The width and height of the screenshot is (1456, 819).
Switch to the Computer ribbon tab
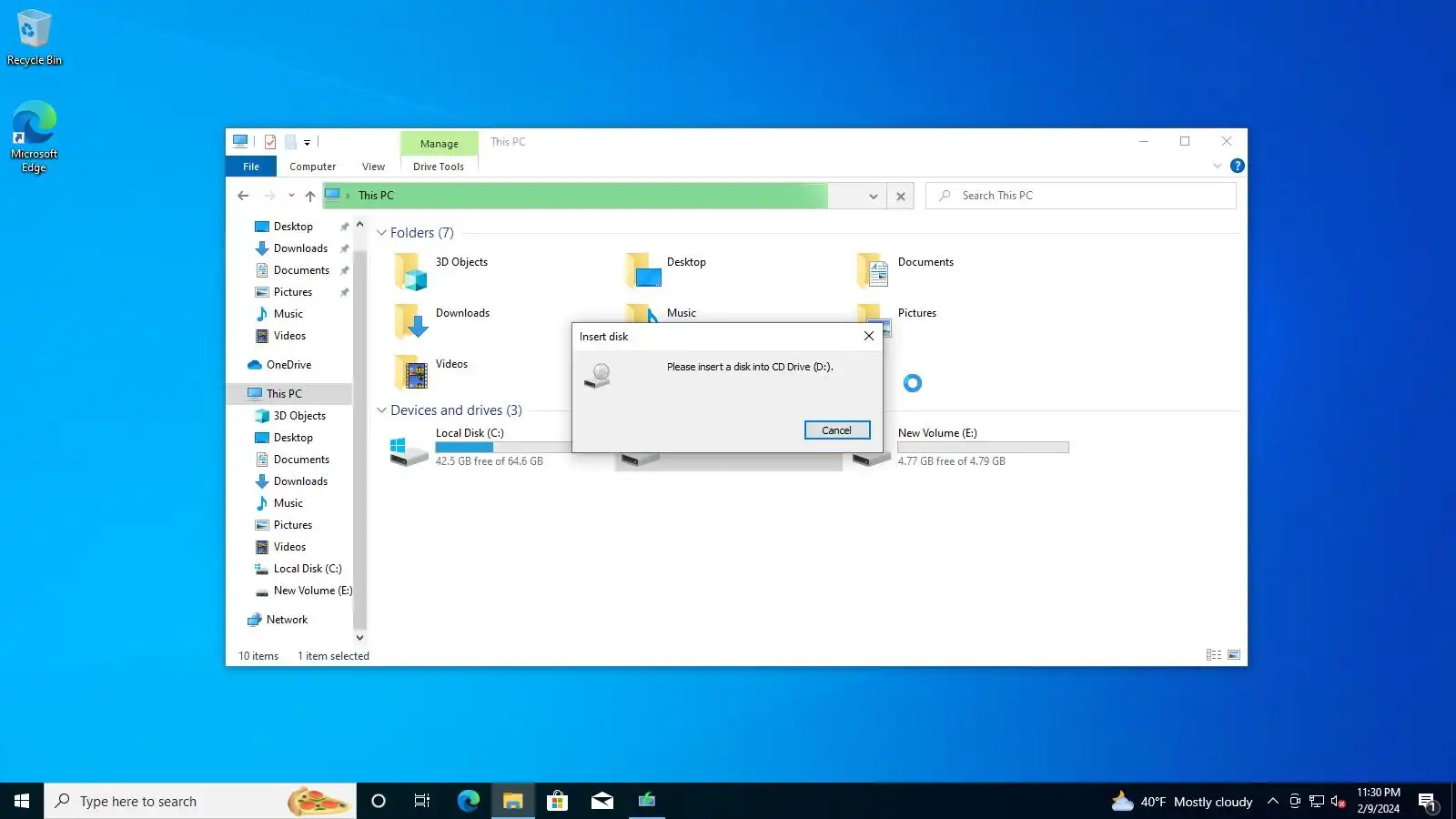coord(312,167)
